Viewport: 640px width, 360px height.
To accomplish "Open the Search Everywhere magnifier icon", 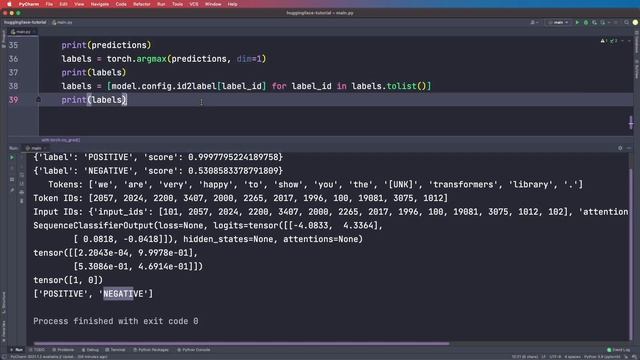I will click(626, 22).
